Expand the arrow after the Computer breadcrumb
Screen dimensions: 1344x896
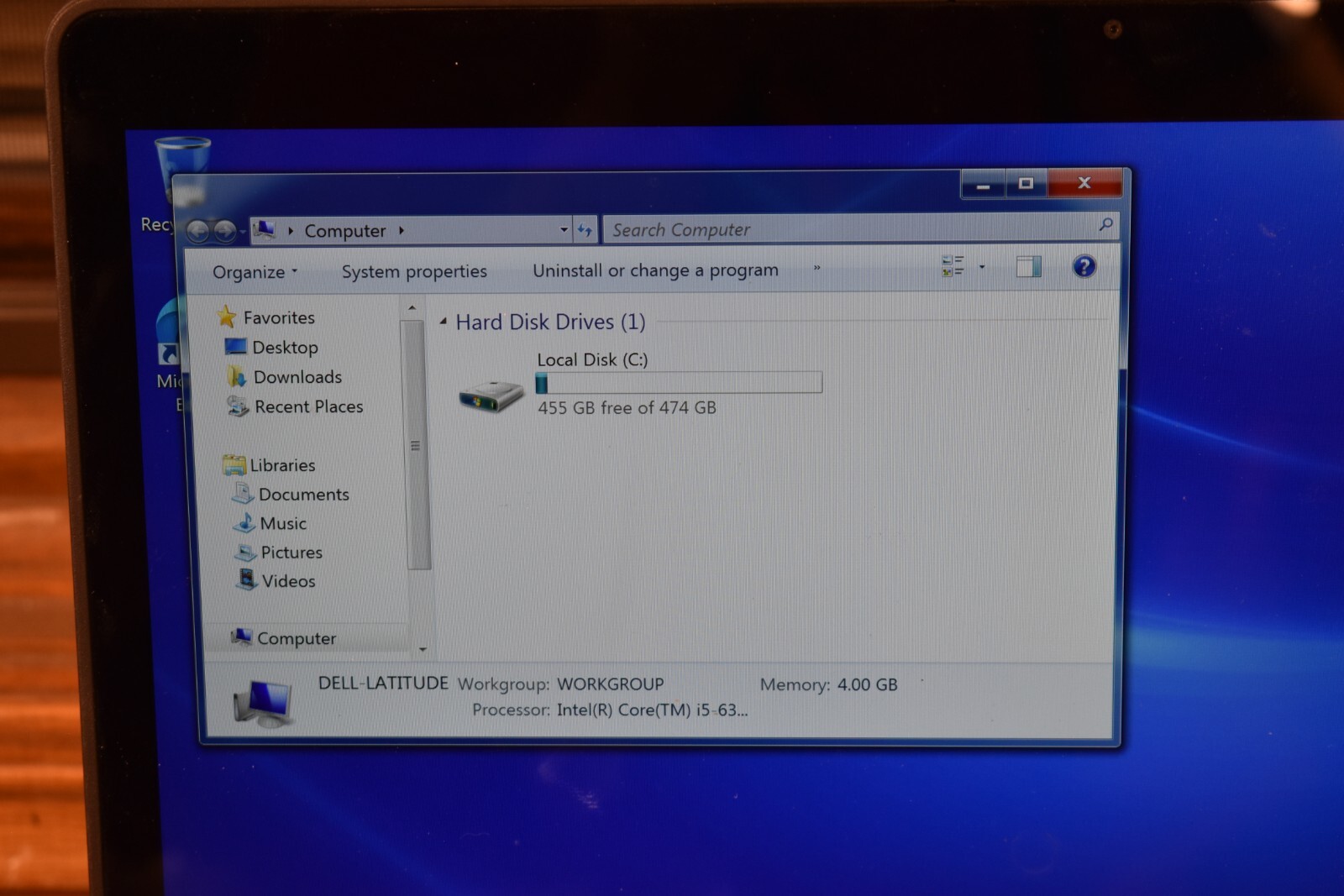point(402,230)
